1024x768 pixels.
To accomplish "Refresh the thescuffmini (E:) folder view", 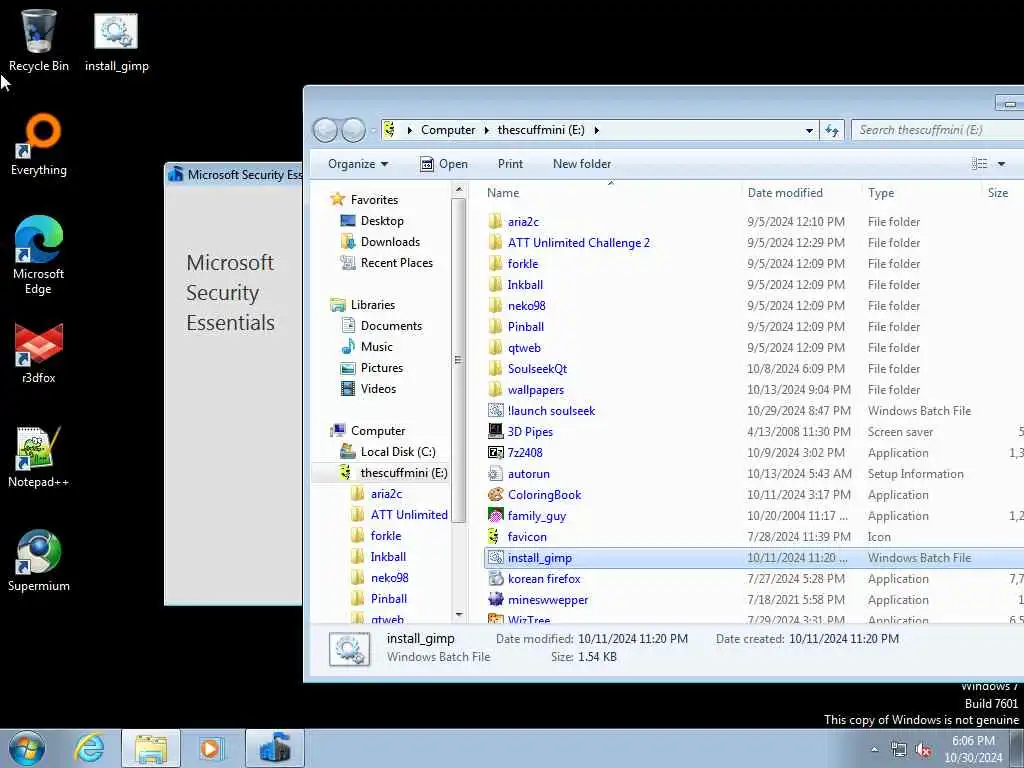I will click(x=832, y=130).
